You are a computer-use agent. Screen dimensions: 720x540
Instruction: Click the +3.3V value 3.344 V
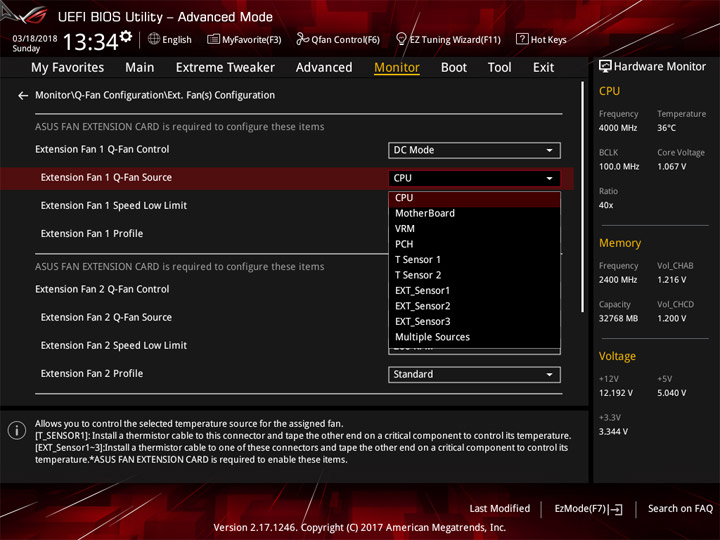(613, 432)
